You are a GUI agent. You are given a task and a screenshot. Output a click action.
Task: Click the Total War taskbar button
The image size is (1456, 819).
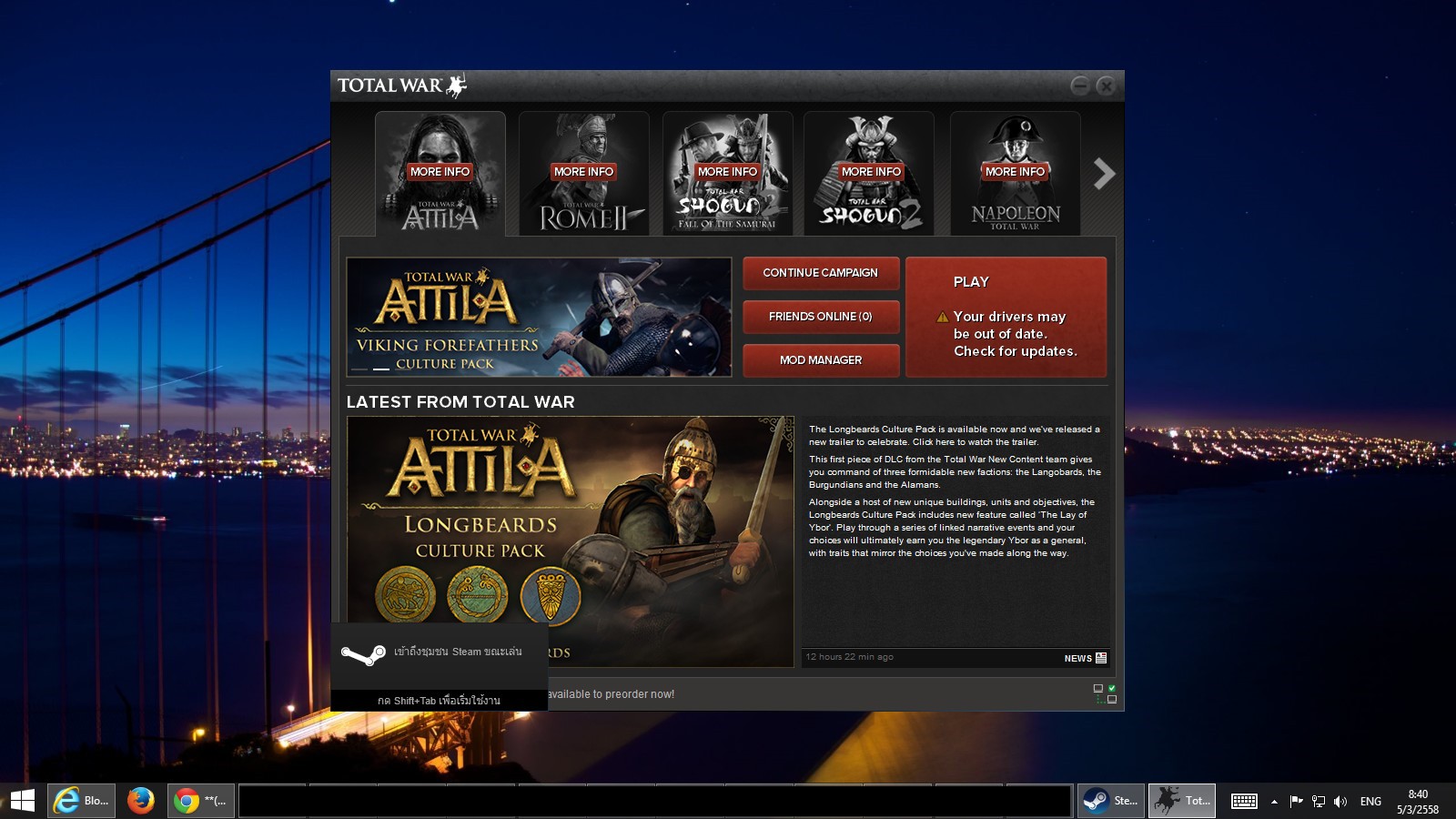[1182, 801]
